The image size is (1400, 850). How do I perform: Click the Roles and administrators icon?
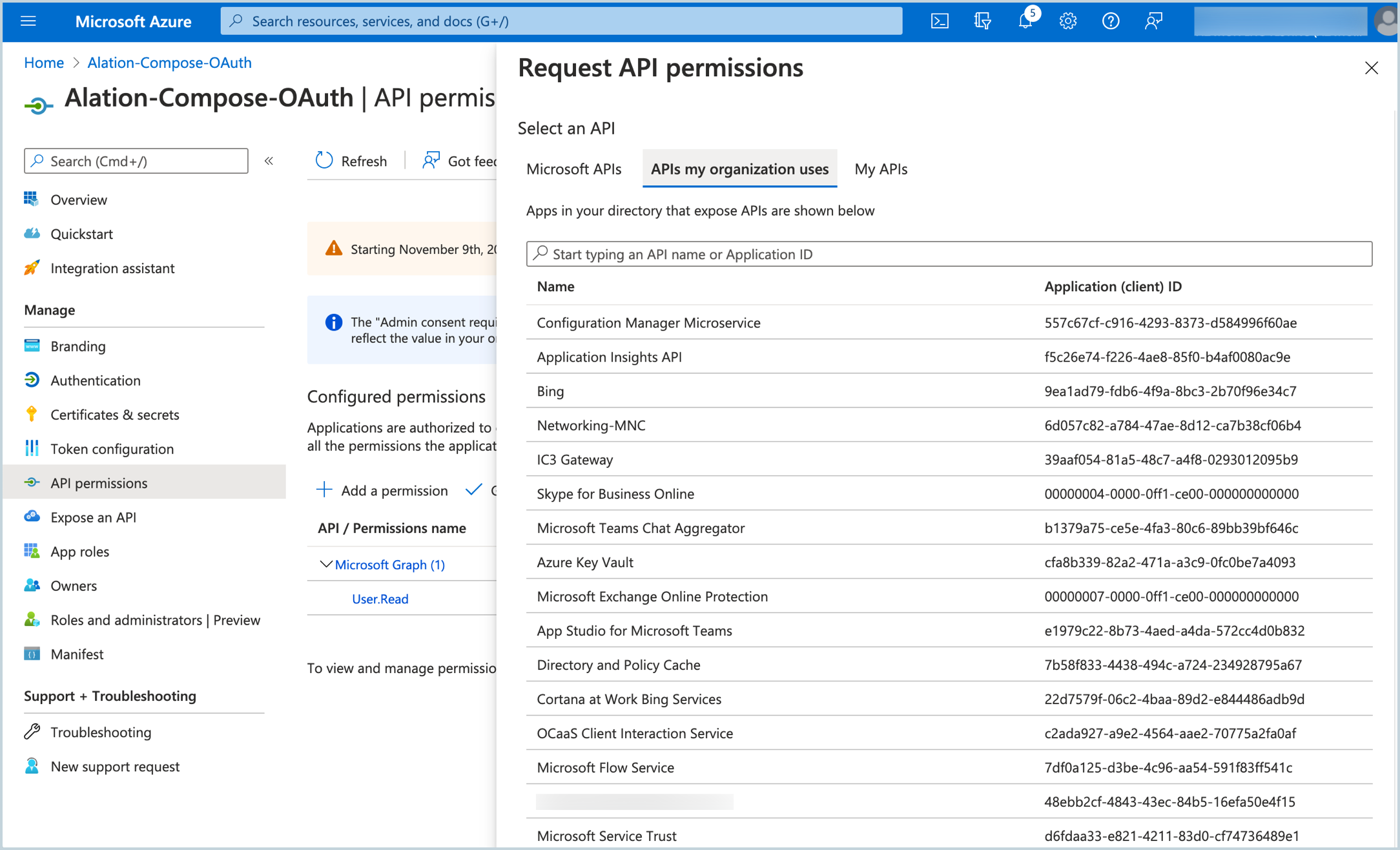pos(31,619)
